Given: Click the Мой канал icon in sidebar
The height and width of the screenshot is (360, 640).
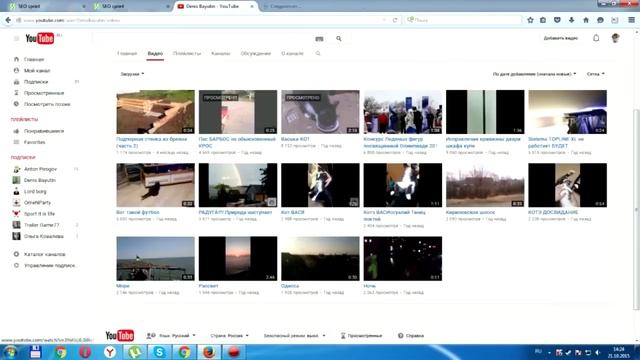Looking at the screenshot, I should click(x=16, y=70).
